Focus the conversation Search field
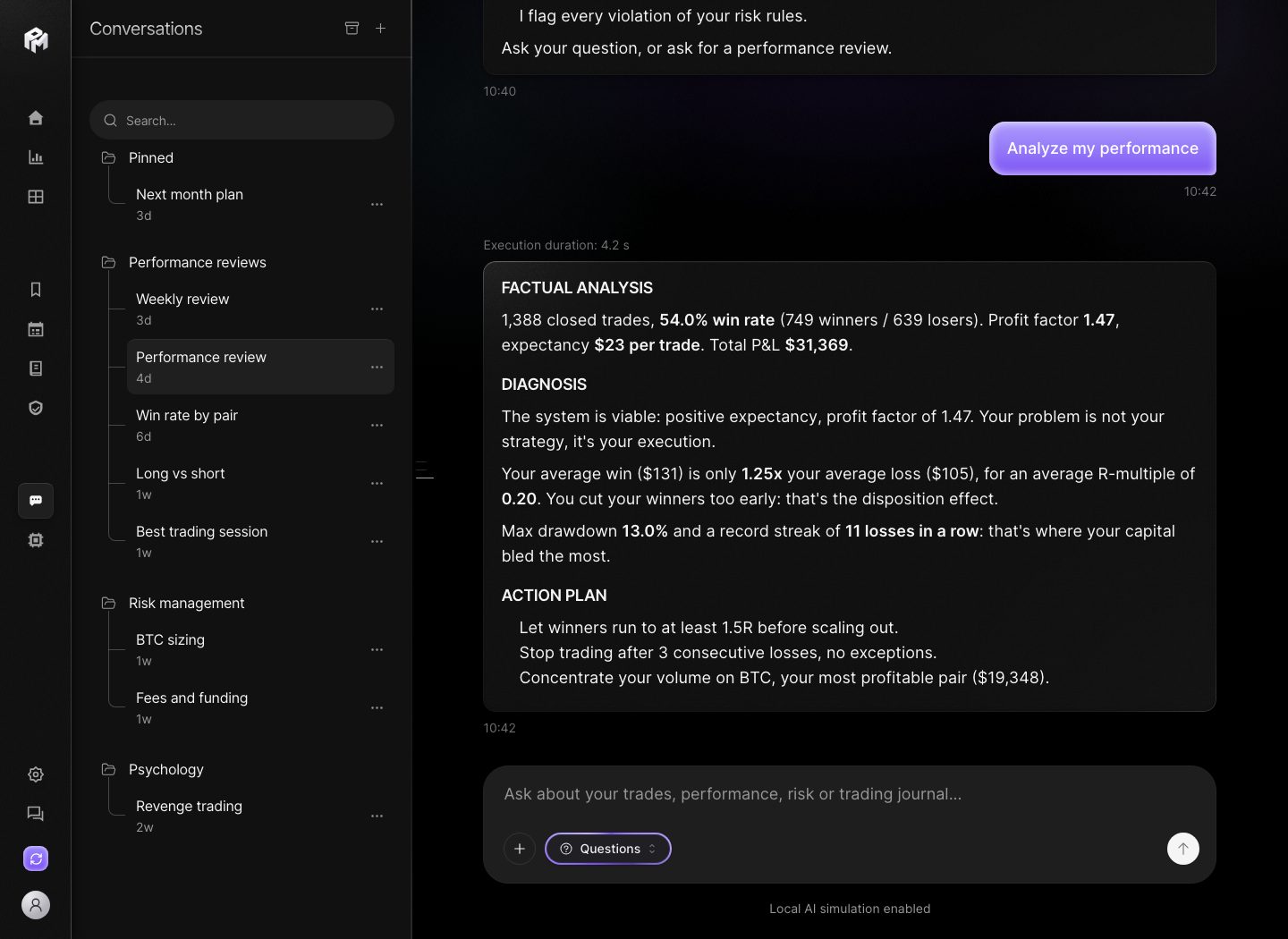1288x939 pixels. (x=241, y=120)
